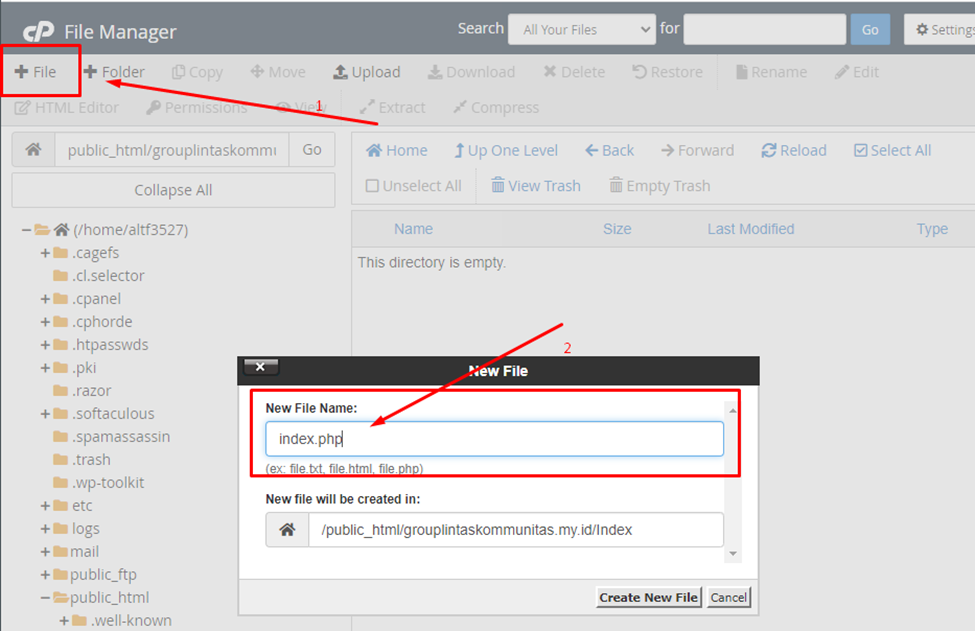Click the search text field after 'for'
This screenshot has height=631, width=975.
(764, 29)
